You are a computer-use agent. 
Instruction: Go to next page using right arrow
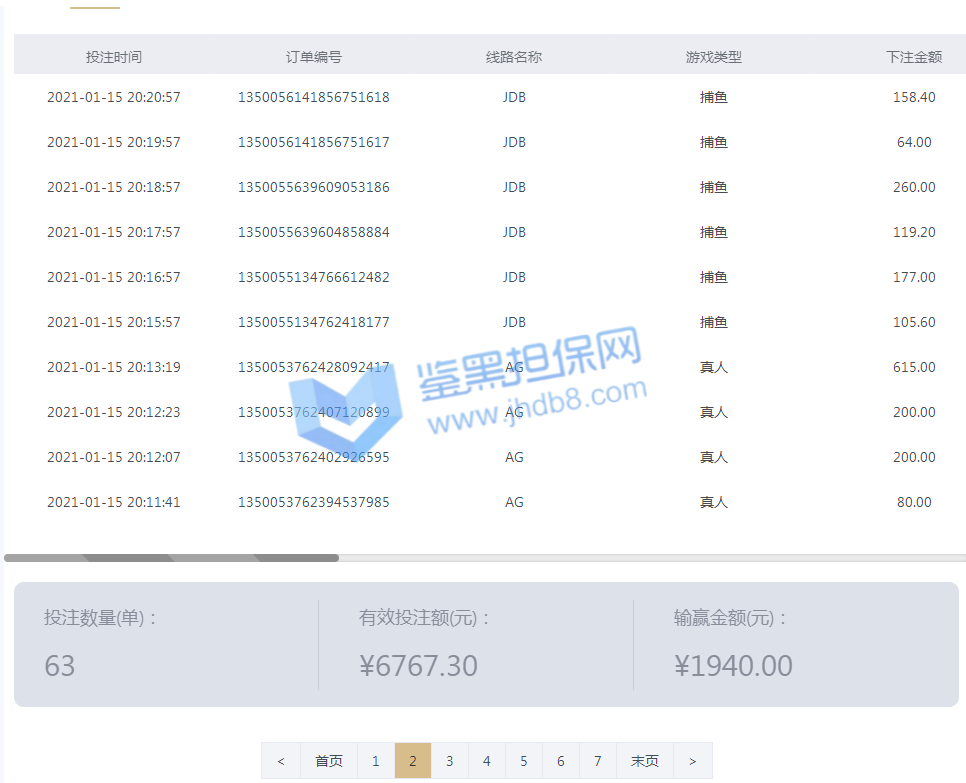click(x=692, y=761)
